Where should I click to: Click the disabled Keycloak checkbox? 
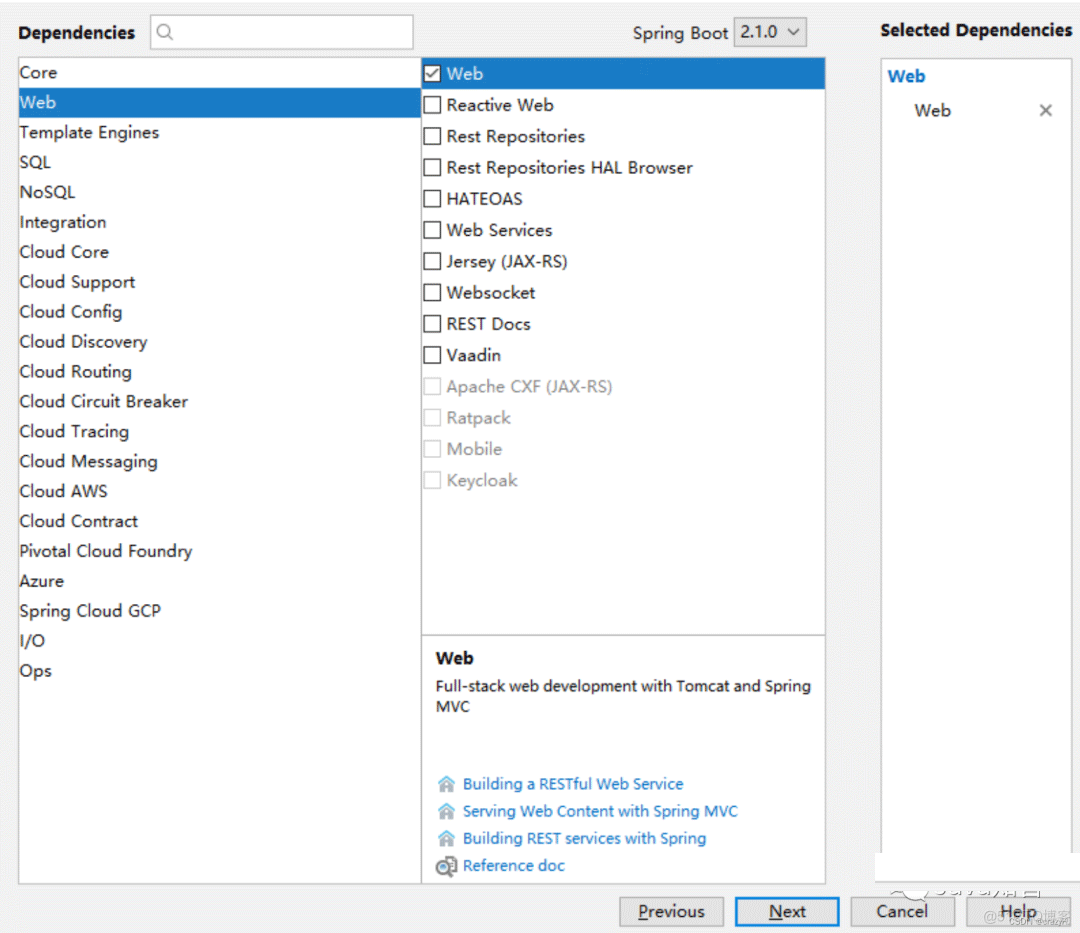(x=432, y=481)
